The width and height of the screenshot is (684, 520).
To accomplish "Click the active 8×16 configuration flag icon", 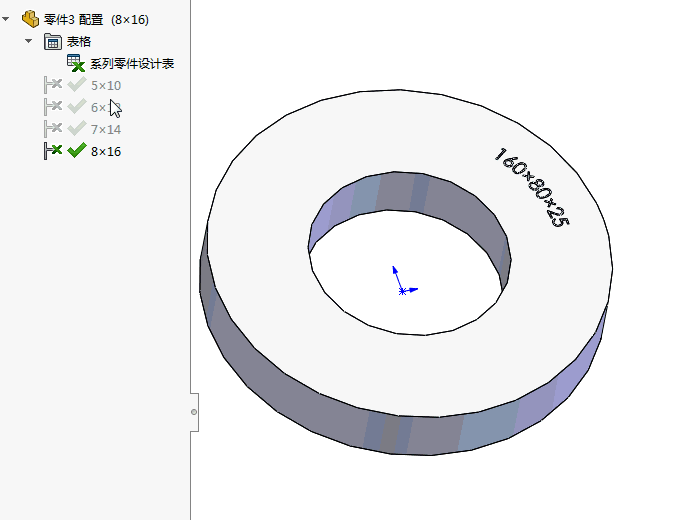I will pos(53,151).
